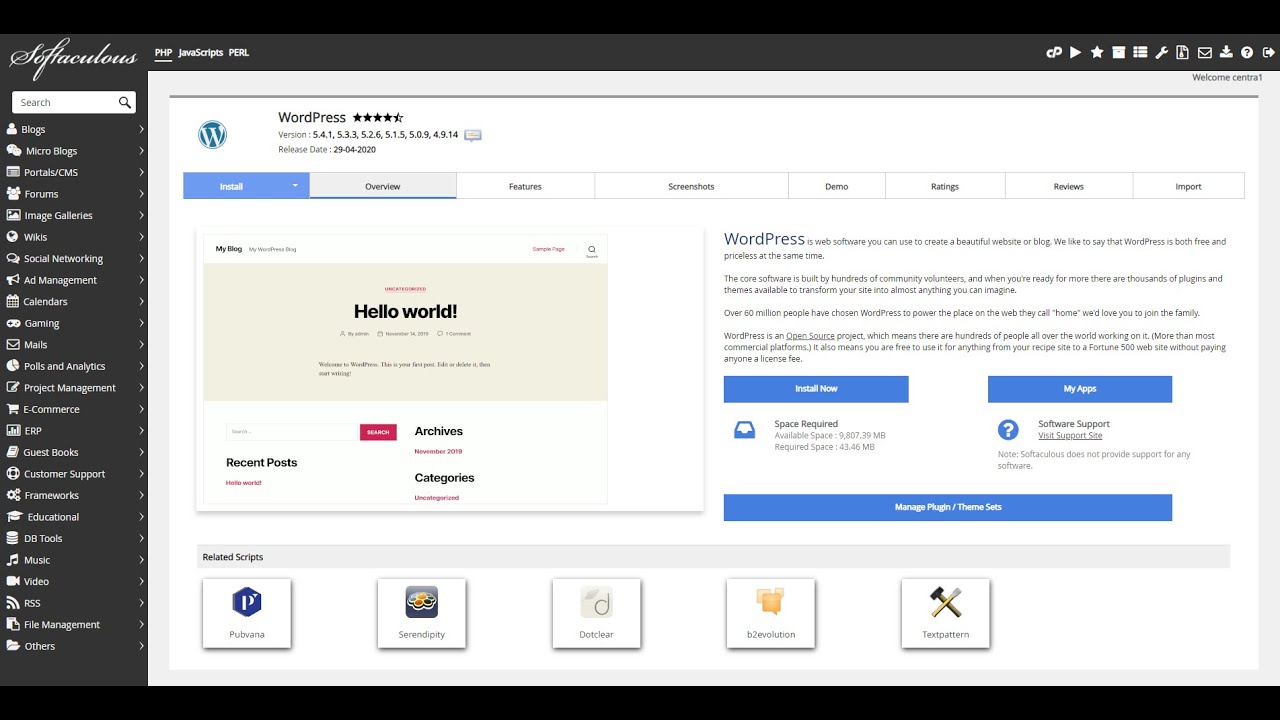Screen dimensions: 1280x720
Task: Open the Visit Support Site link
Action: (x=1070, y=436)
